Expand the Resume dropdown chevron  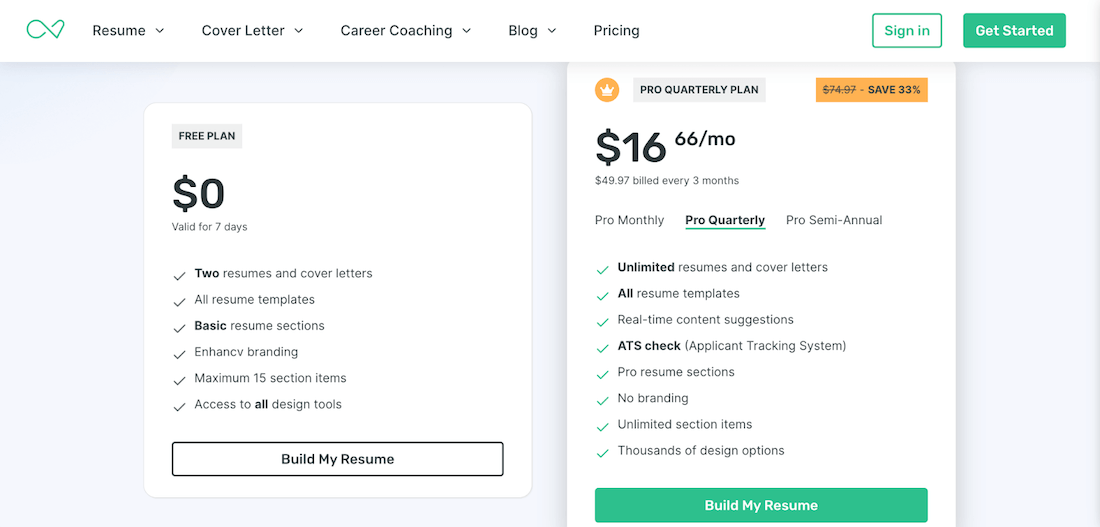159,31
